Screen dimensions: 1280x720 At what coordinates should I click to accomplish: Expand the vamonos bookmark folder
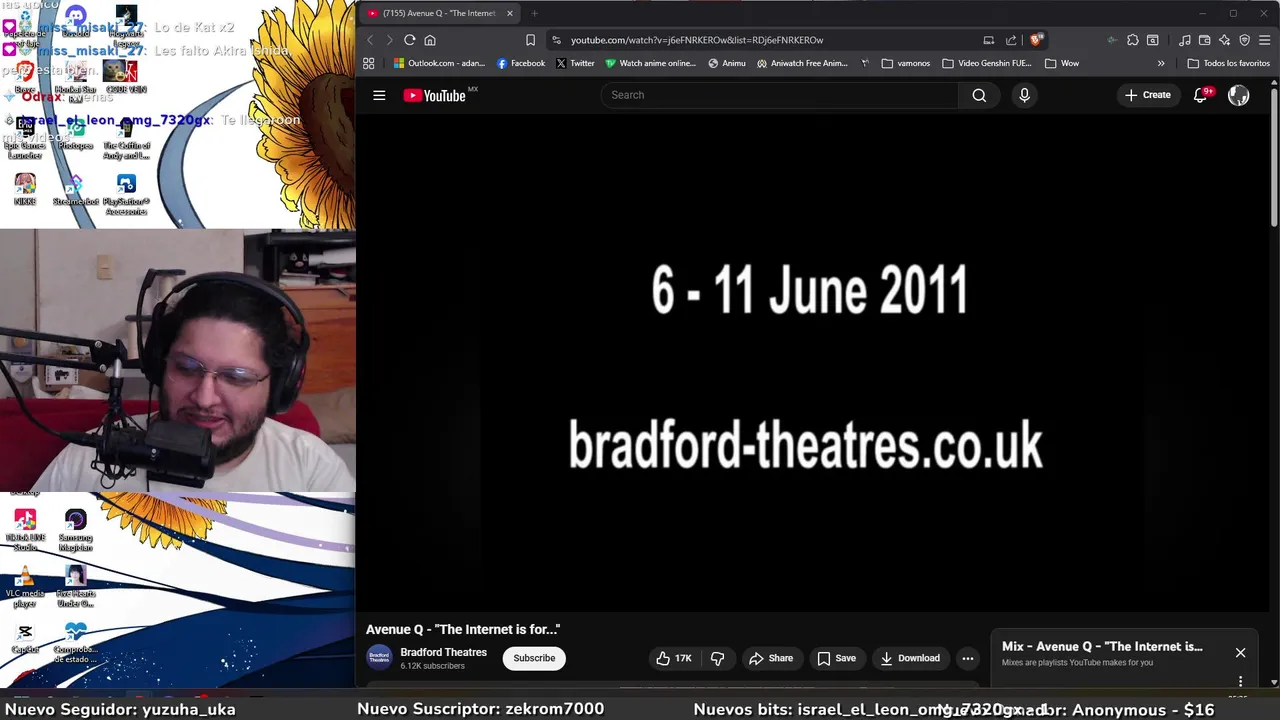pos(906,63)
